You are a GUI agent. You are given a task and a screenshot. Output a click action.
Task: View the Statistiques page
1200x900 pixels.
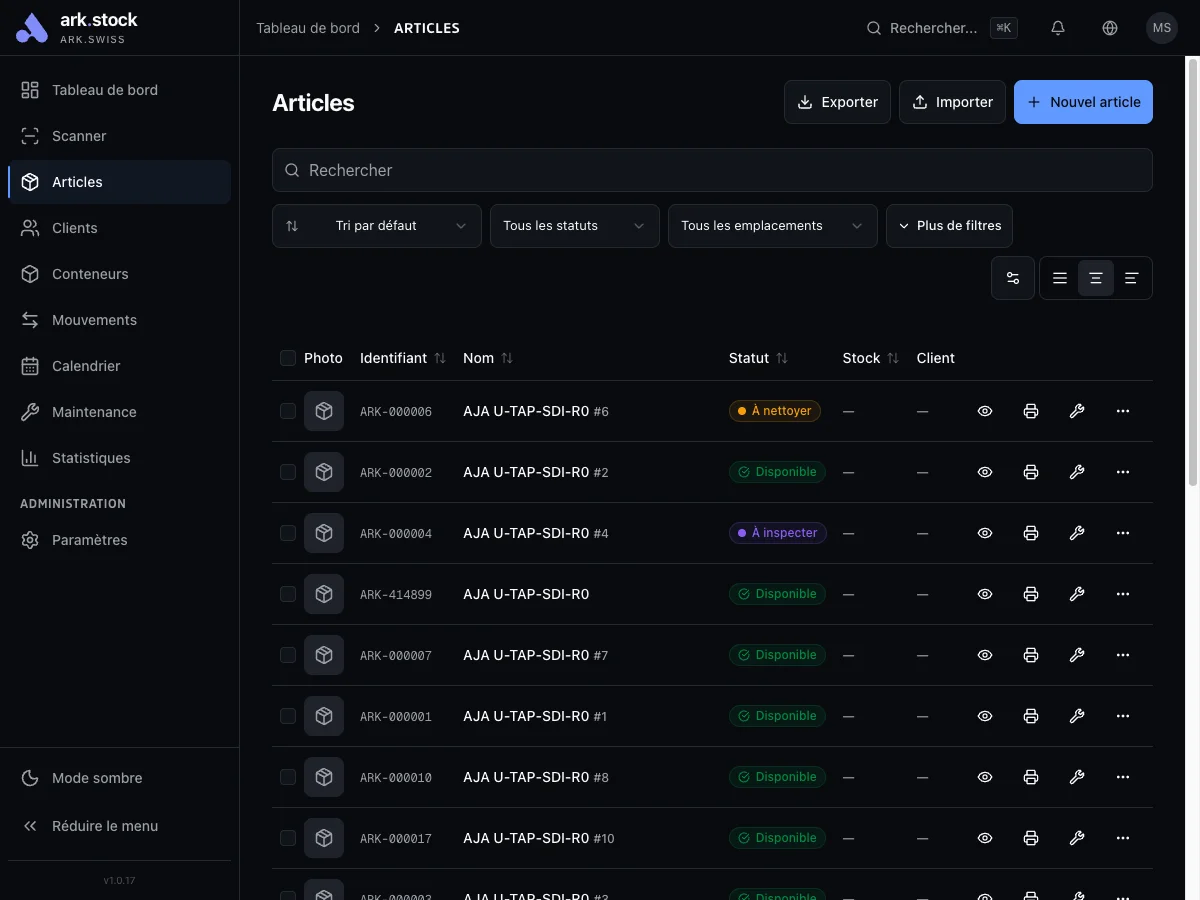pyautogui.click(x=91, y=457)
